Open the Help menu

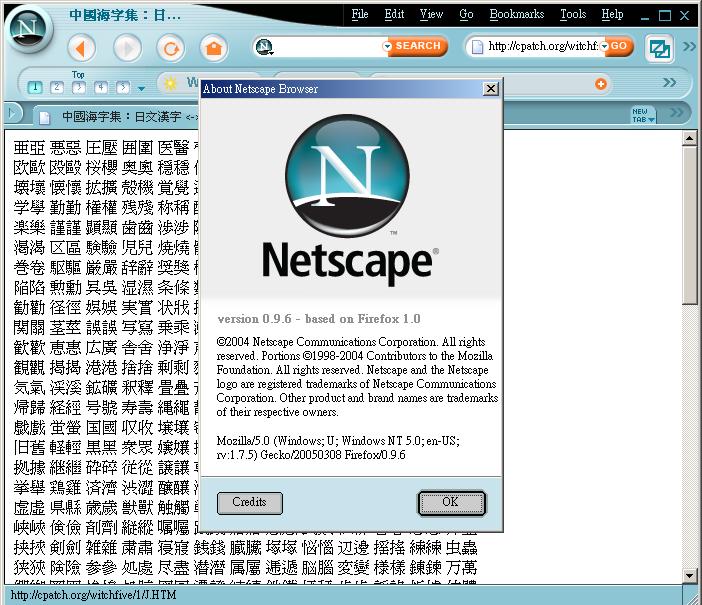pyautogui.click(x=612, y=14)
